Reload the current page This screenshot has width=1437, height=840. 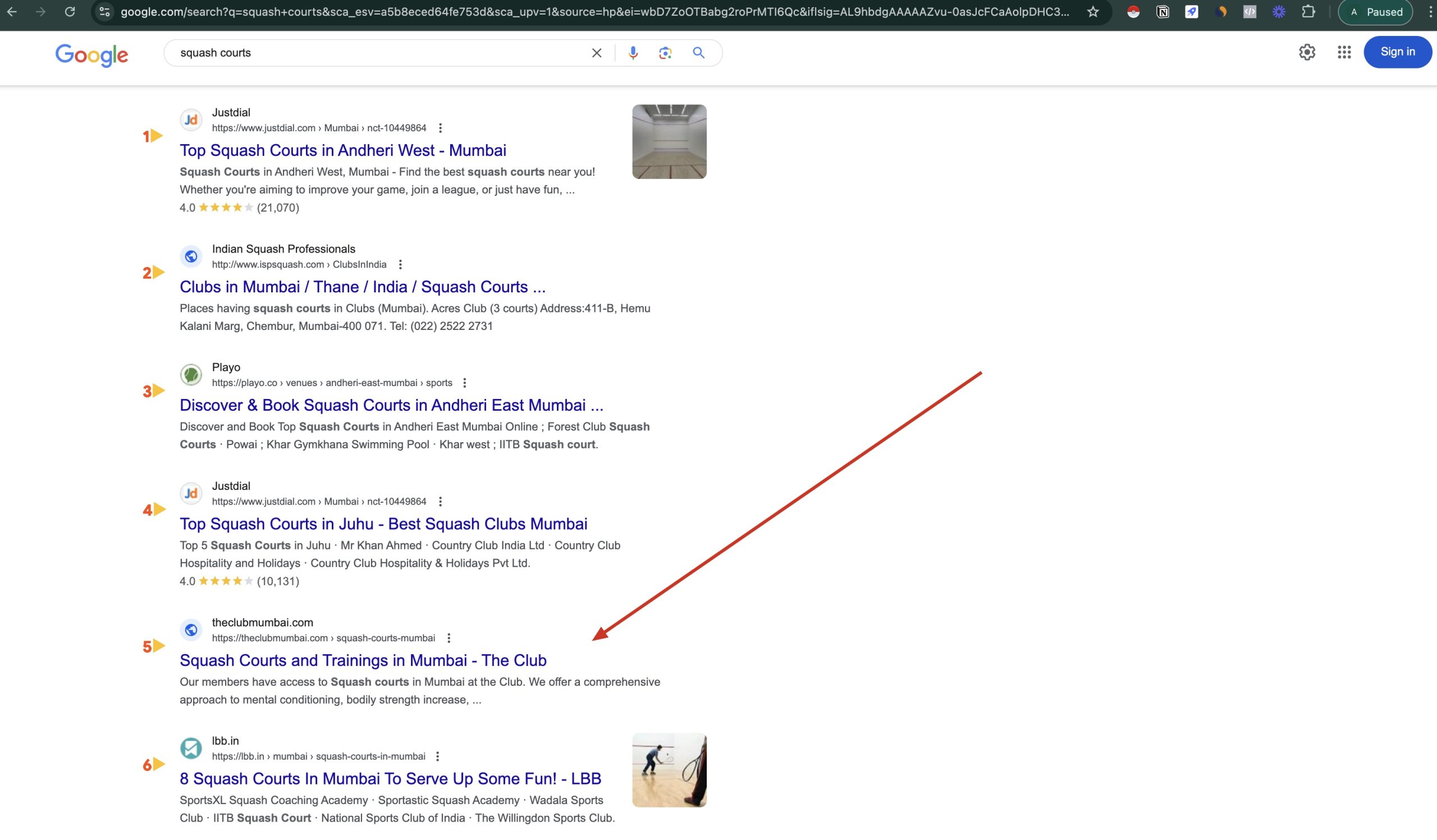pyautogui.click(x=70, y=11)
